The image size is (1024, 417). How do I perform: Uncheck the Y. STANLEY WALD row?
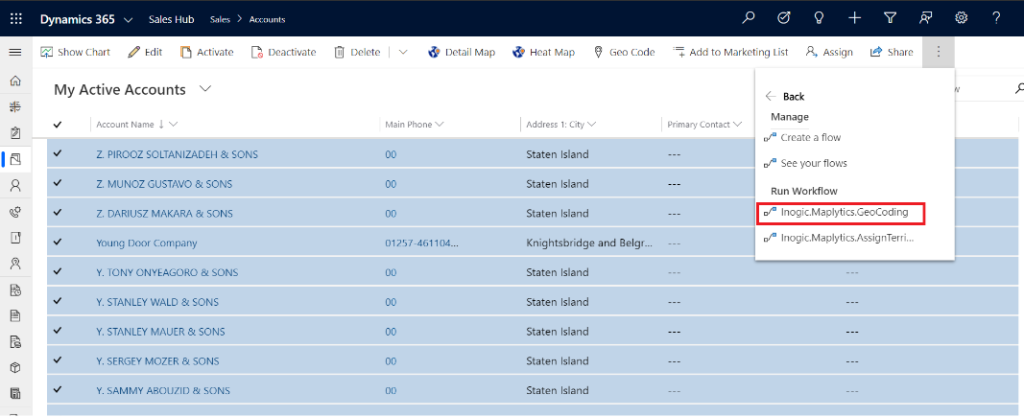point(57,301)
